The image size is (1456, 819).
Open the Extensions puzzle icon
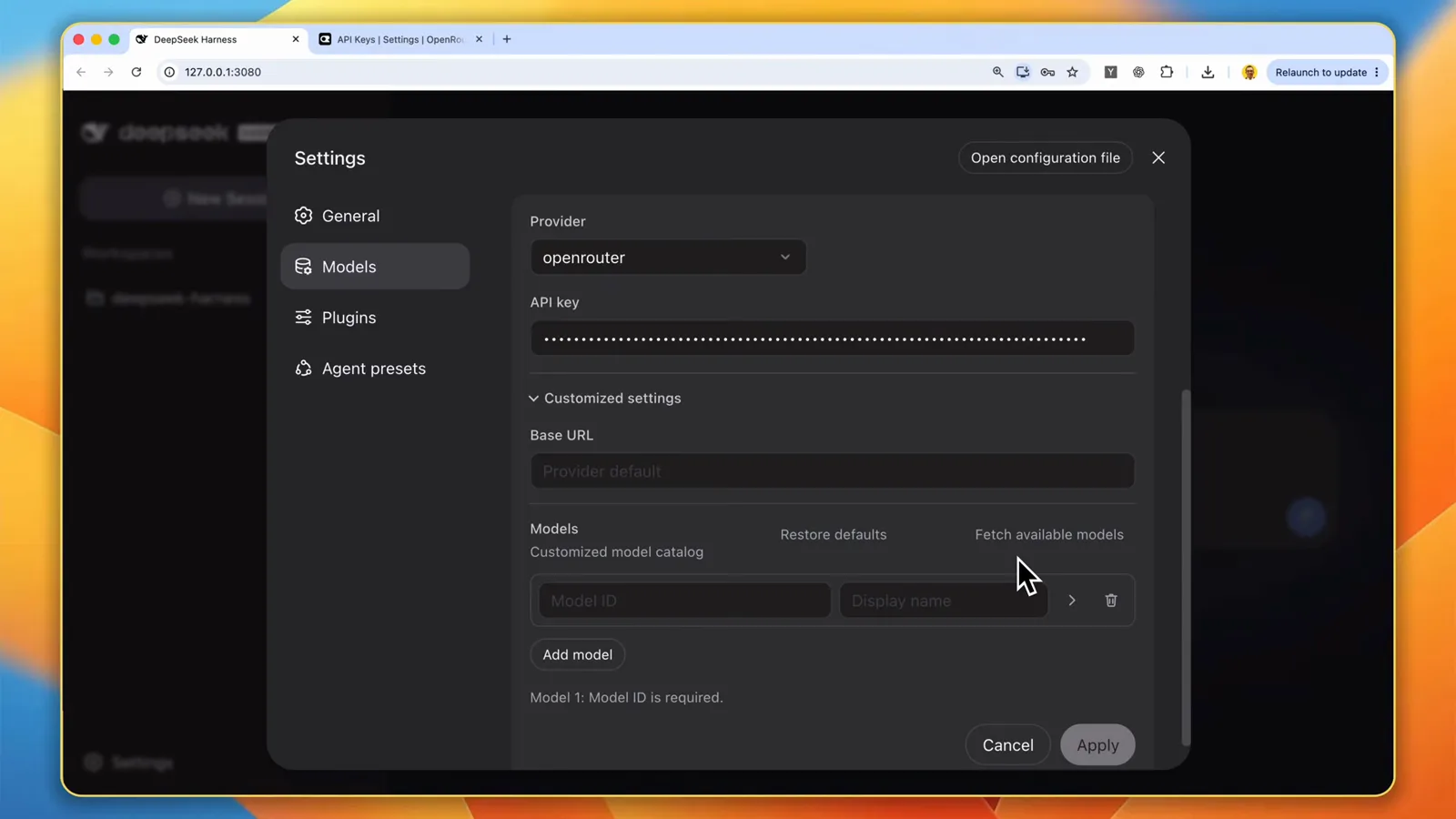pos(1167,72)
